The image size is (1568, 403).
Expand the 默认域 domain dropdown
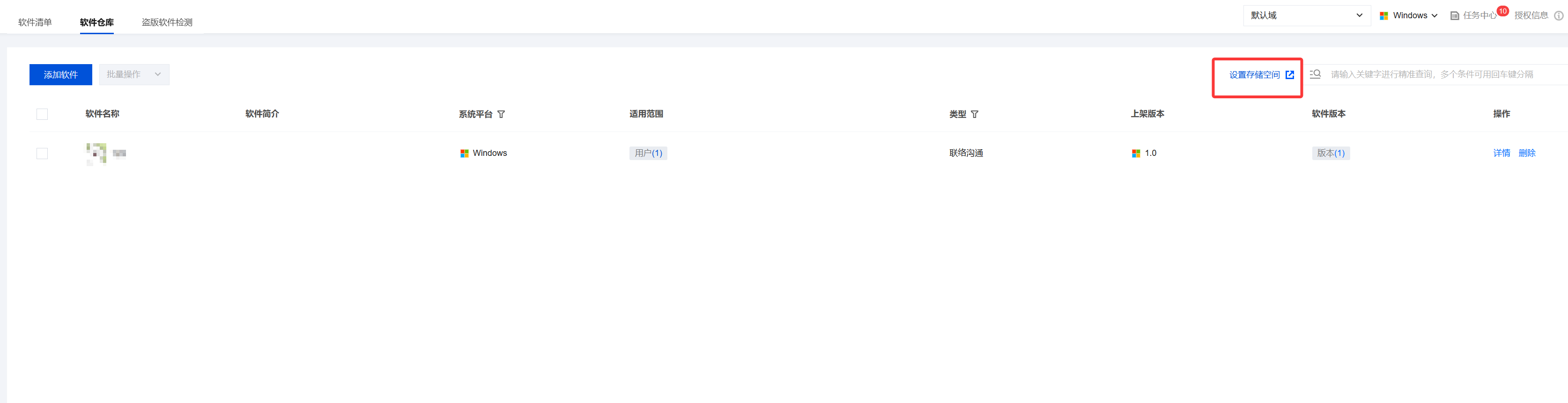(1307, 15)
